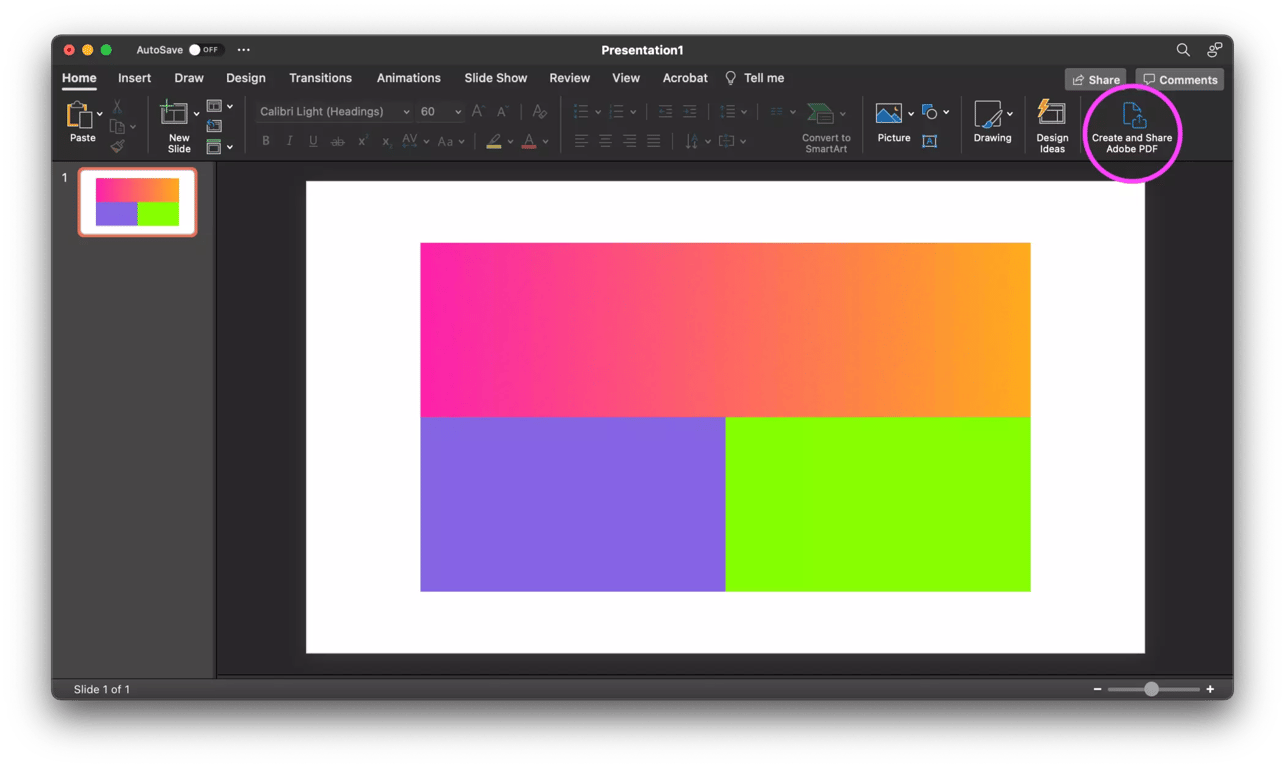Click the Paste clipboard icon
The height and width of the screenshot is (768, 1285).
click(78, 115)
